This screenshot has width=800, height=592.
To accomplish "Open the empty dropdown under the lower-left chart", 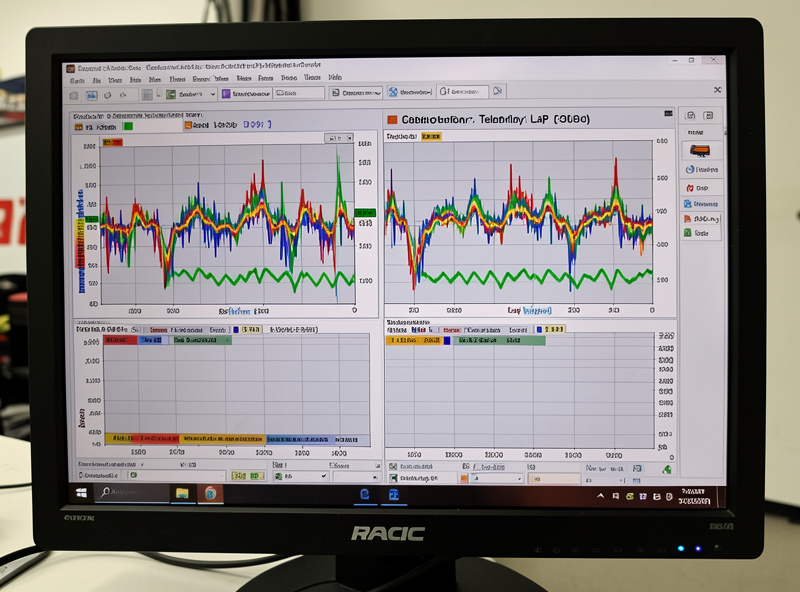I will 356,477.
